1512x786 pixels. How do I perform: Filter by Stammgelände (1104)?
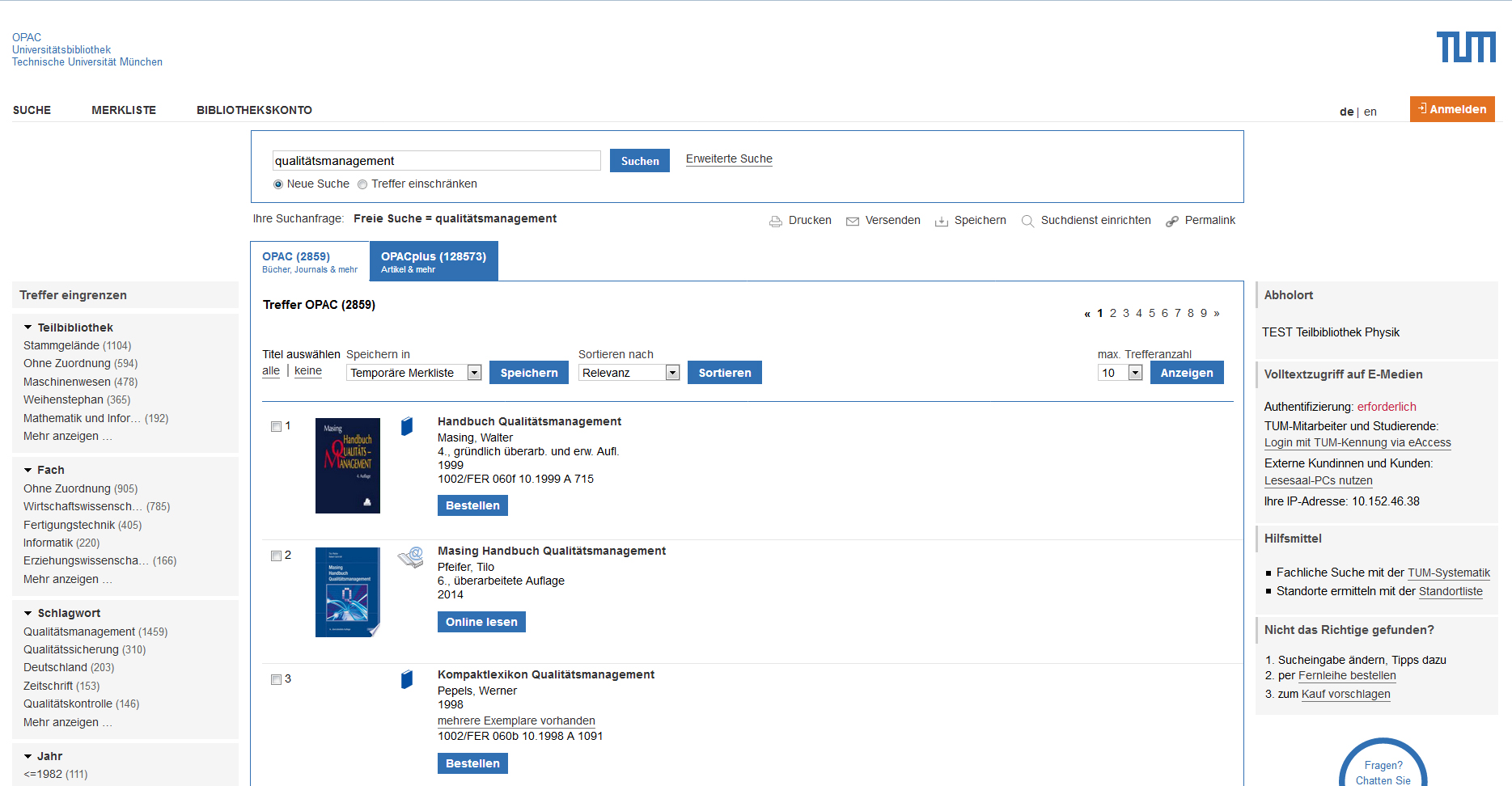77,345
